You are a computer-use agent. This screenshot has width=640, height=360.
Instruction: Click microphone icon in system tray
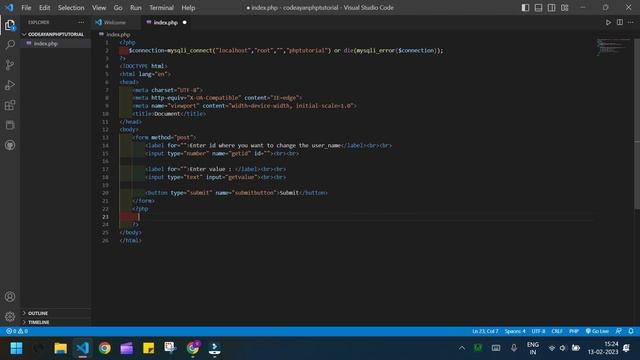[514, 348]
